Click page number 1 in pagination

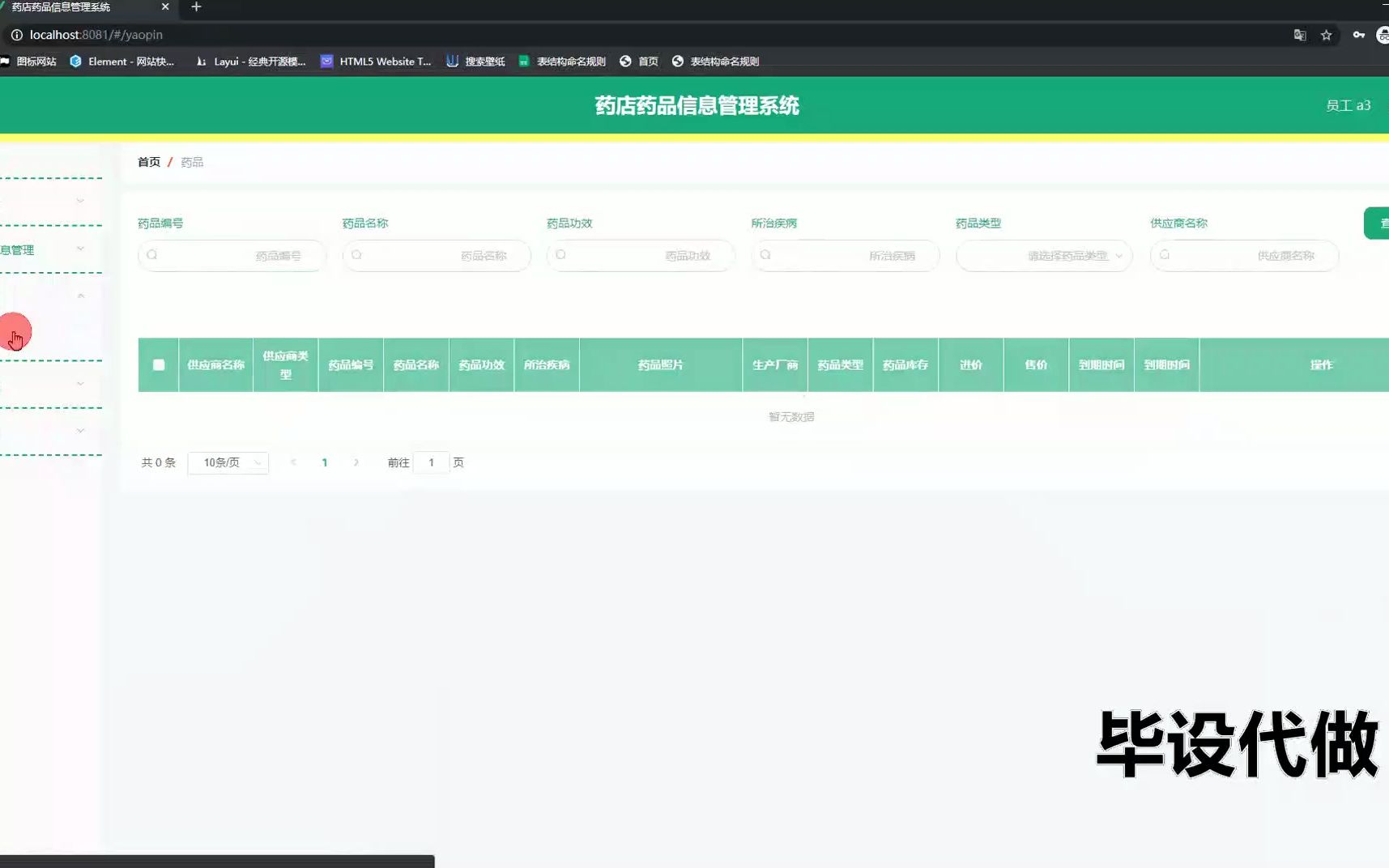325,462
